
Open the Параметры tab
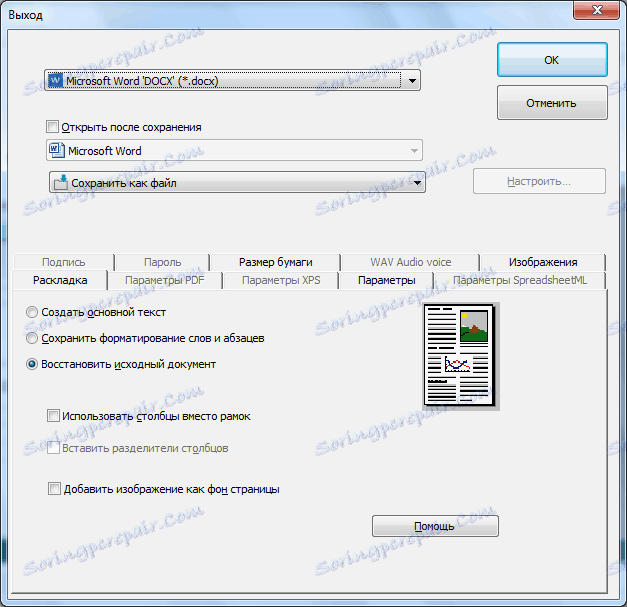click(387, 280)
